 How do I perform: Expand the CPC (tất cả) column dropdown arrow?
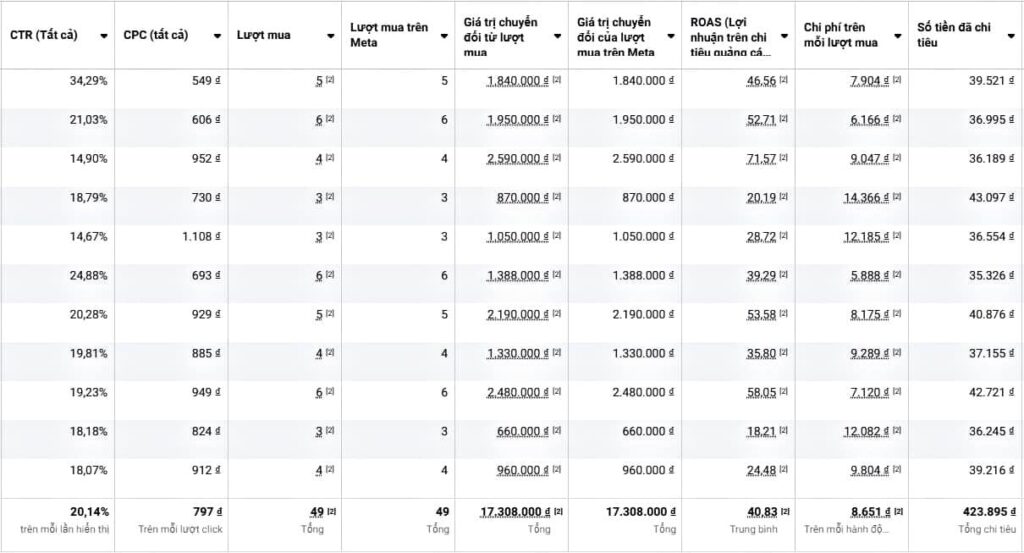coord(218,36)
